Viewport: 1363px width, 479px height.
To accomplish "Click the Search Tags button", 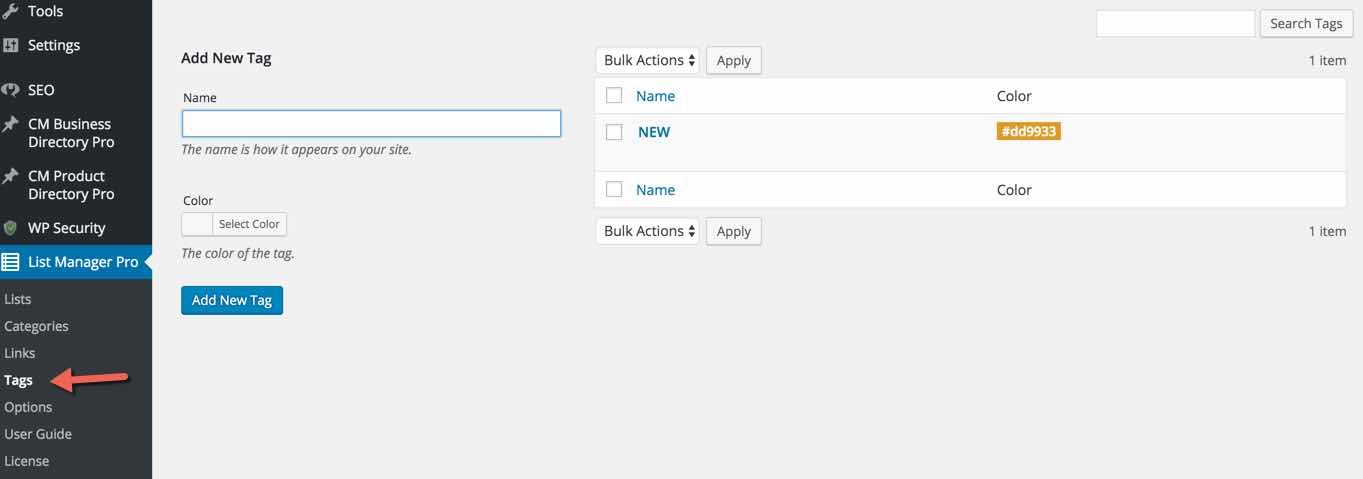I will 1306,24.
